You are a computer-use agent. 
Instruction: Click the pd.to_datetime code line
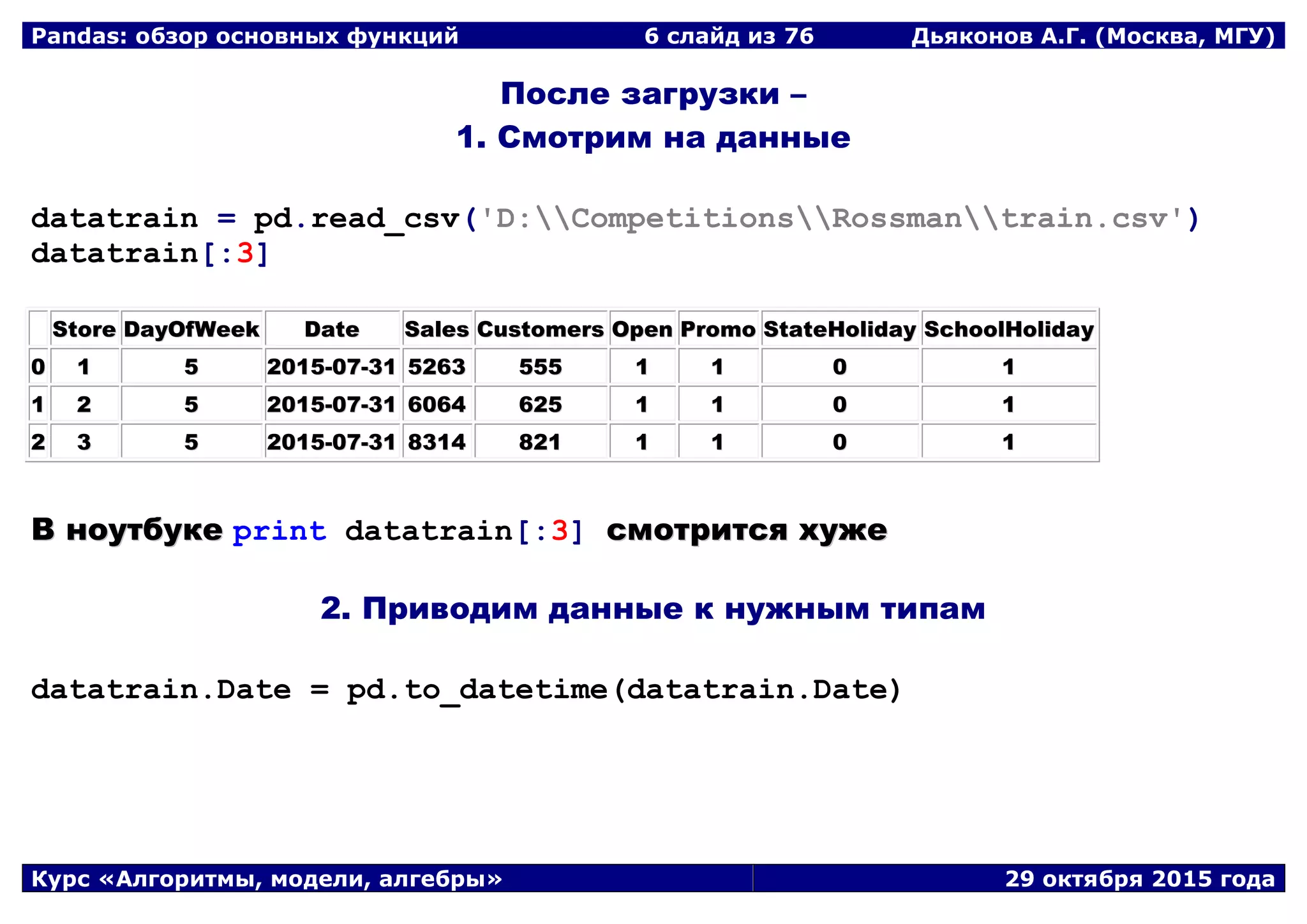coord(466,690)
